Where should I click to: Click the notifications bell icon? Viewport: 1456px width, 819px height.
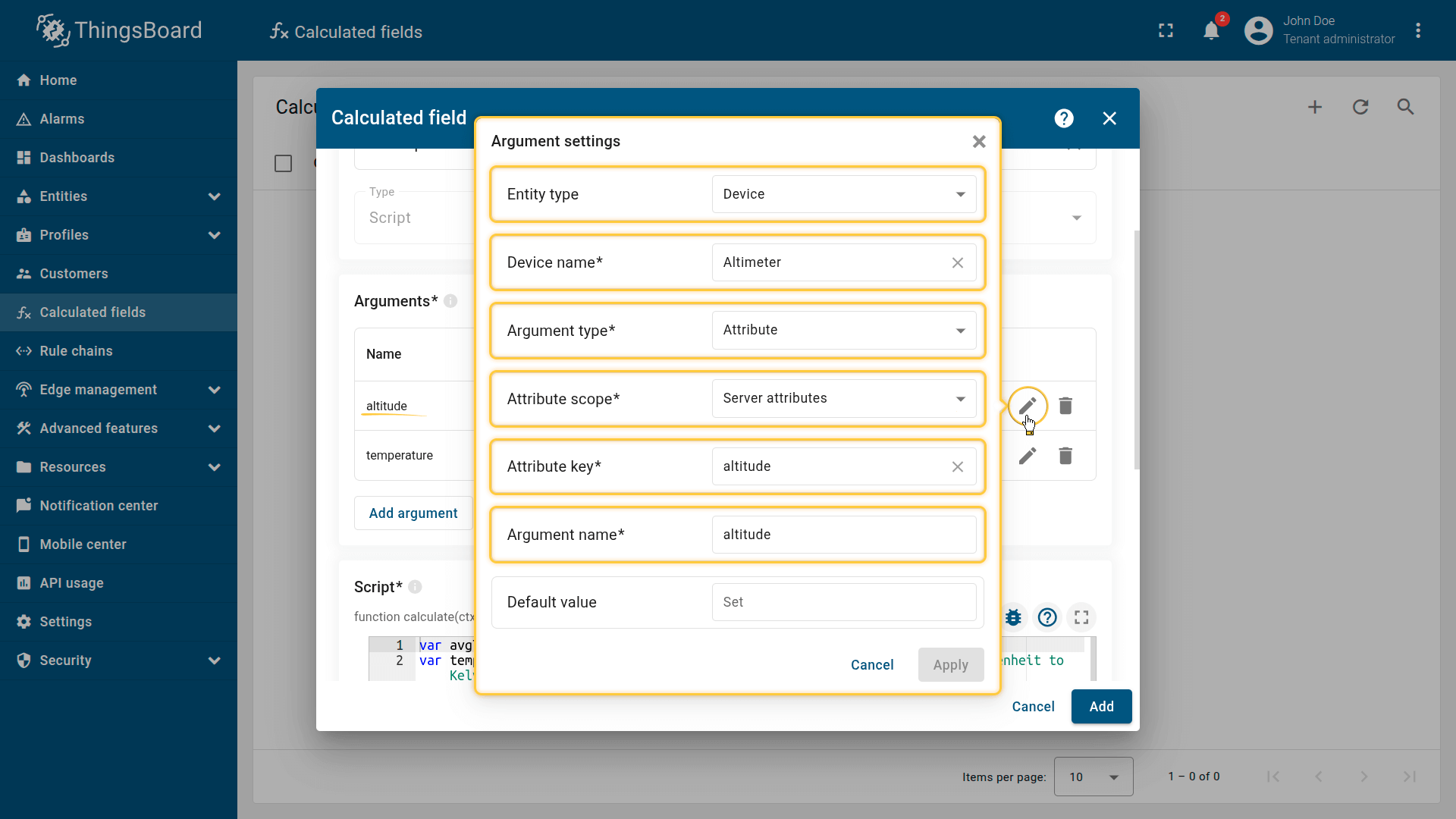pos(1211,31)
